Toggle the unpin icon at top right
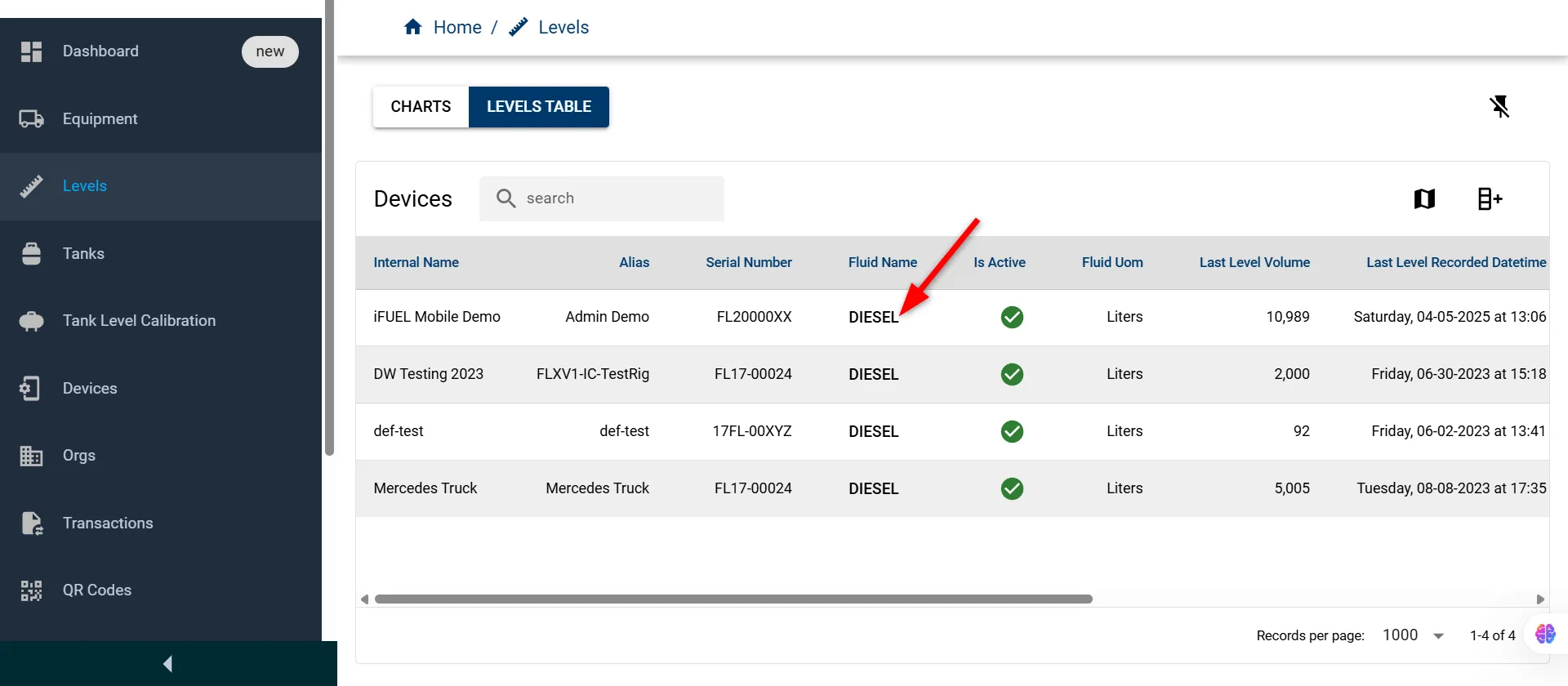This screenshot has width=1568, height=686. pyautogui.click(x=1499, y=106)
